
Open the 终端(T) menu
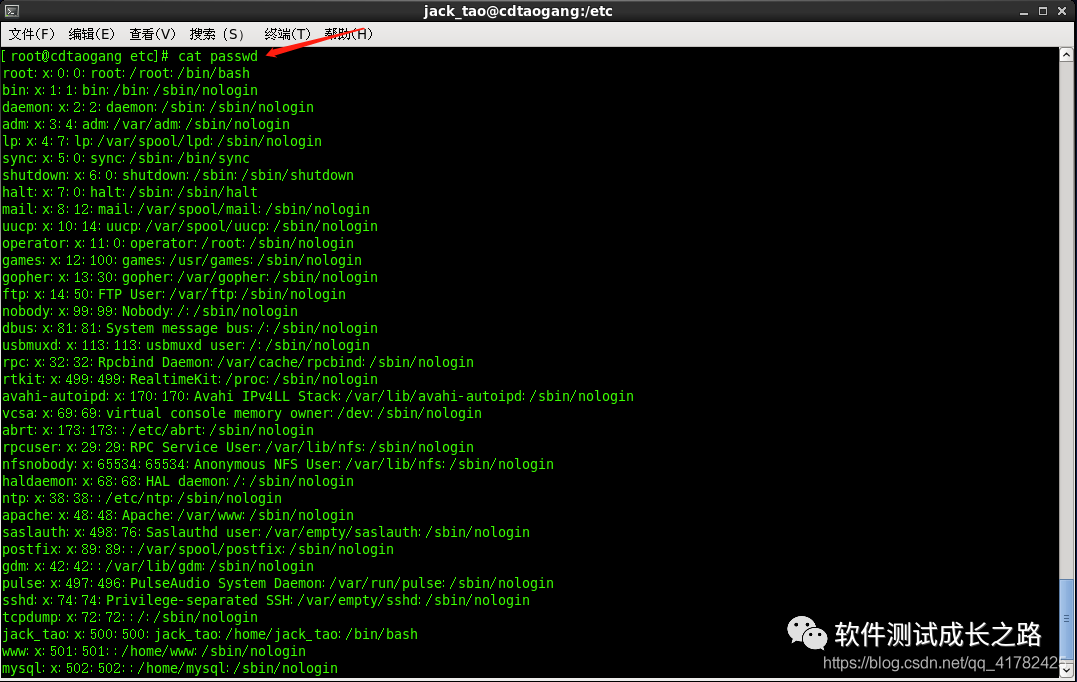287,34
